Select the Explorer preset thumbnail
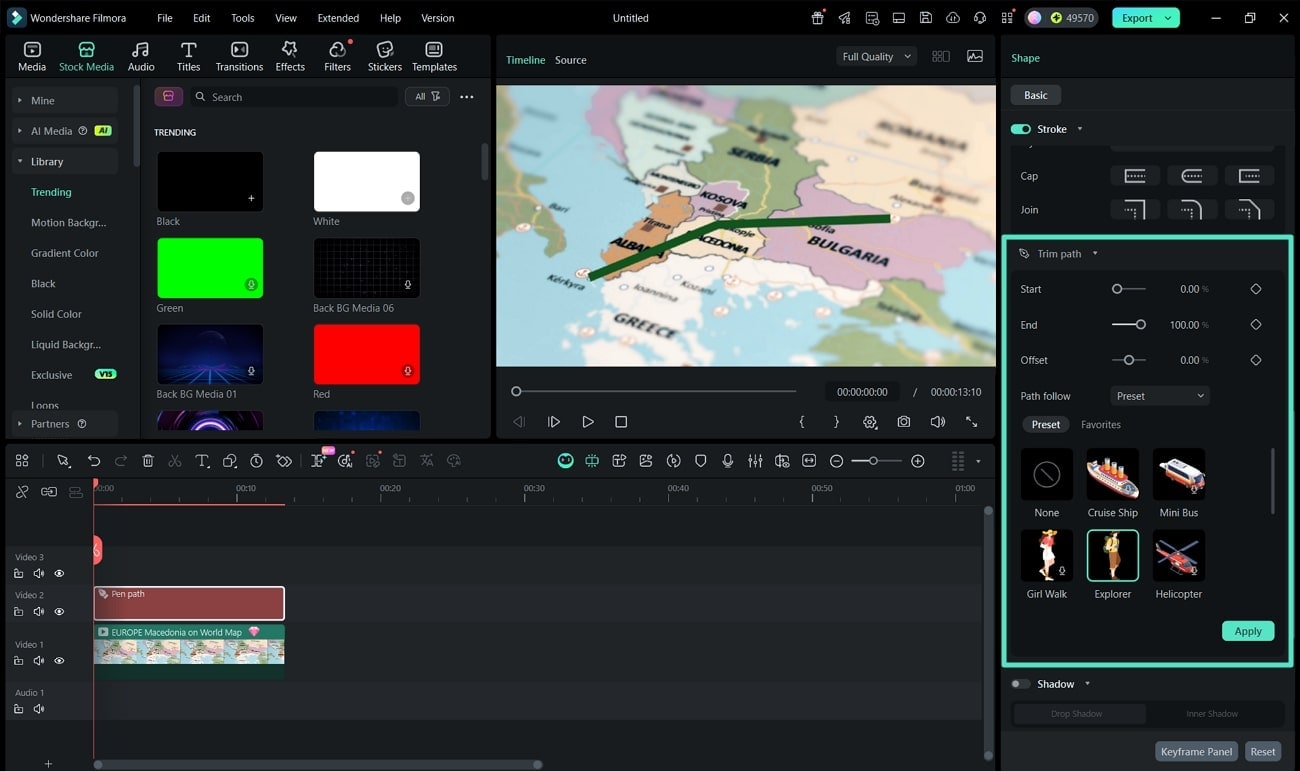This screenshot has width=1300, height=771. (x=1112, y=555)
